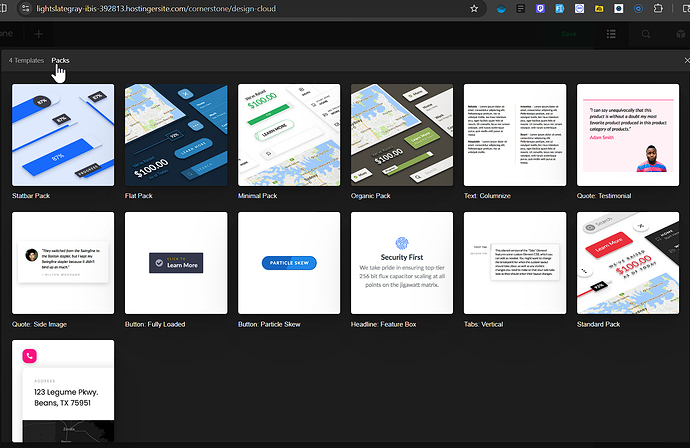The height and width of the screenshot is (448, 690).
Task: Pick the Organic Pack thumbnail
Action: [x=402, y=134]
